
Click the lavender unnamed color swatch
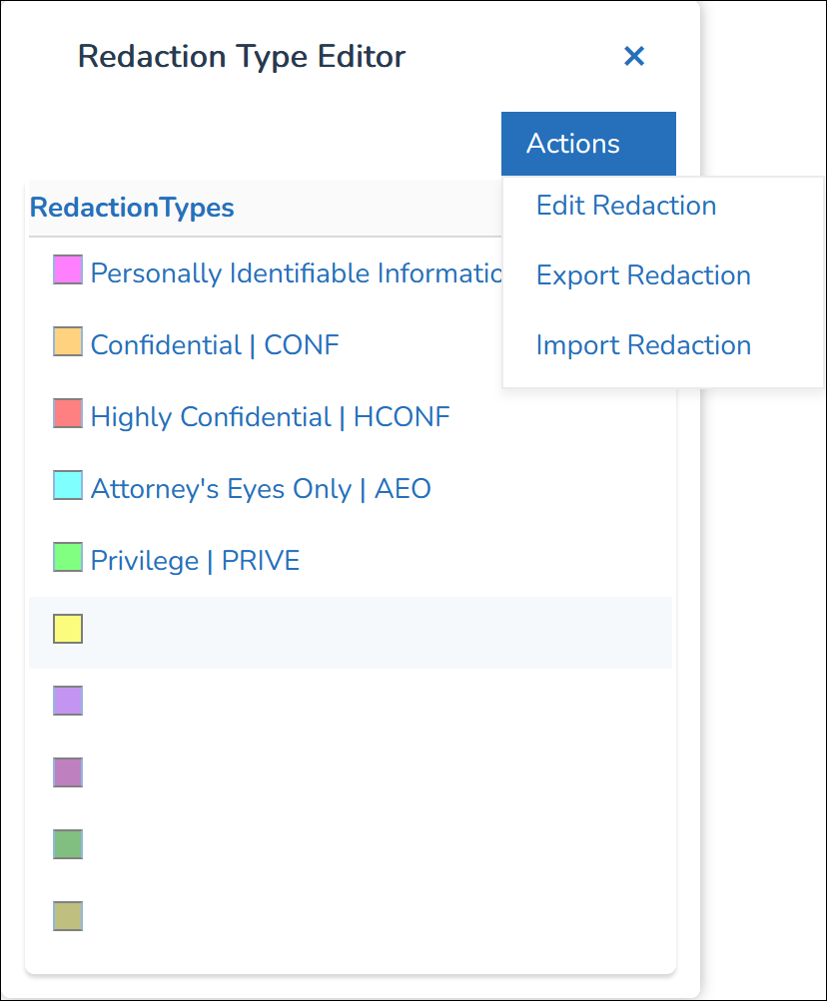(68, 700)
